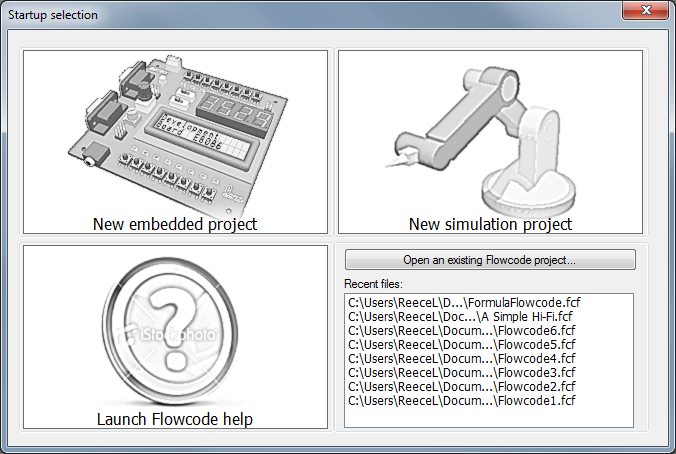Start a new simulation project via robot arm image

[490, 142]
